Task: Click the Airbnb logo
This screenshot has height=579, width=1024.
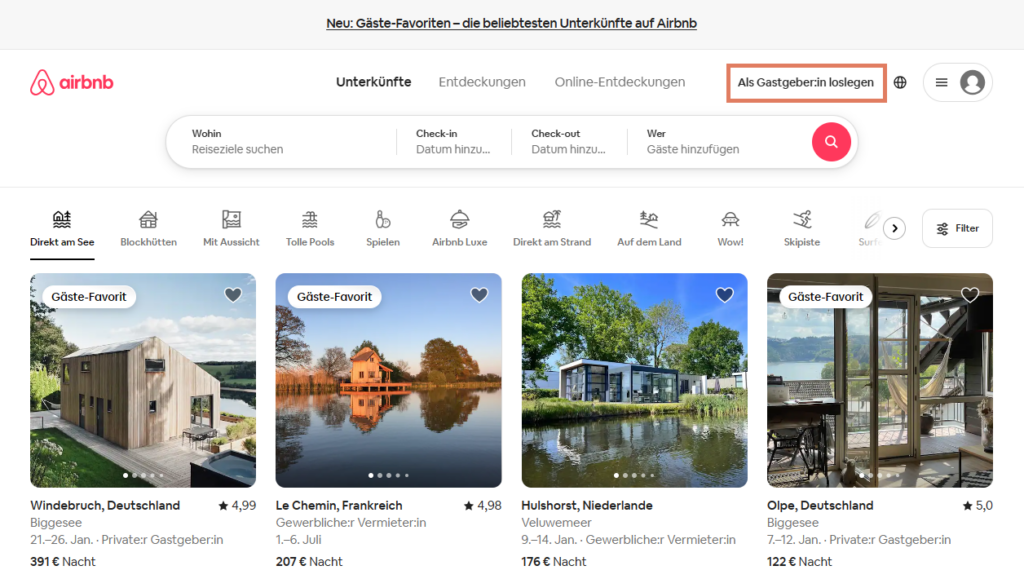Action: pyautogui.click(x=72, y=82)
